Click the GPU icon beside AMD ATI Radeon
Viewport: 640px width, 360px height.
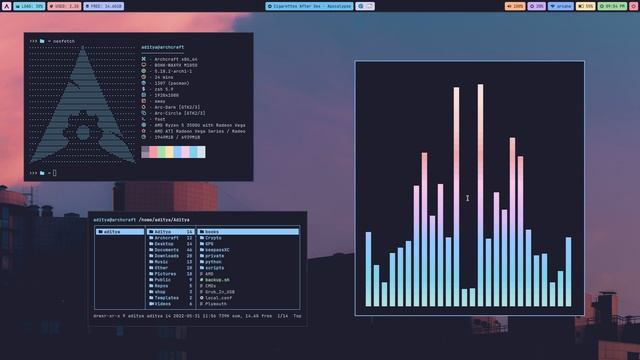coord(144,131)
